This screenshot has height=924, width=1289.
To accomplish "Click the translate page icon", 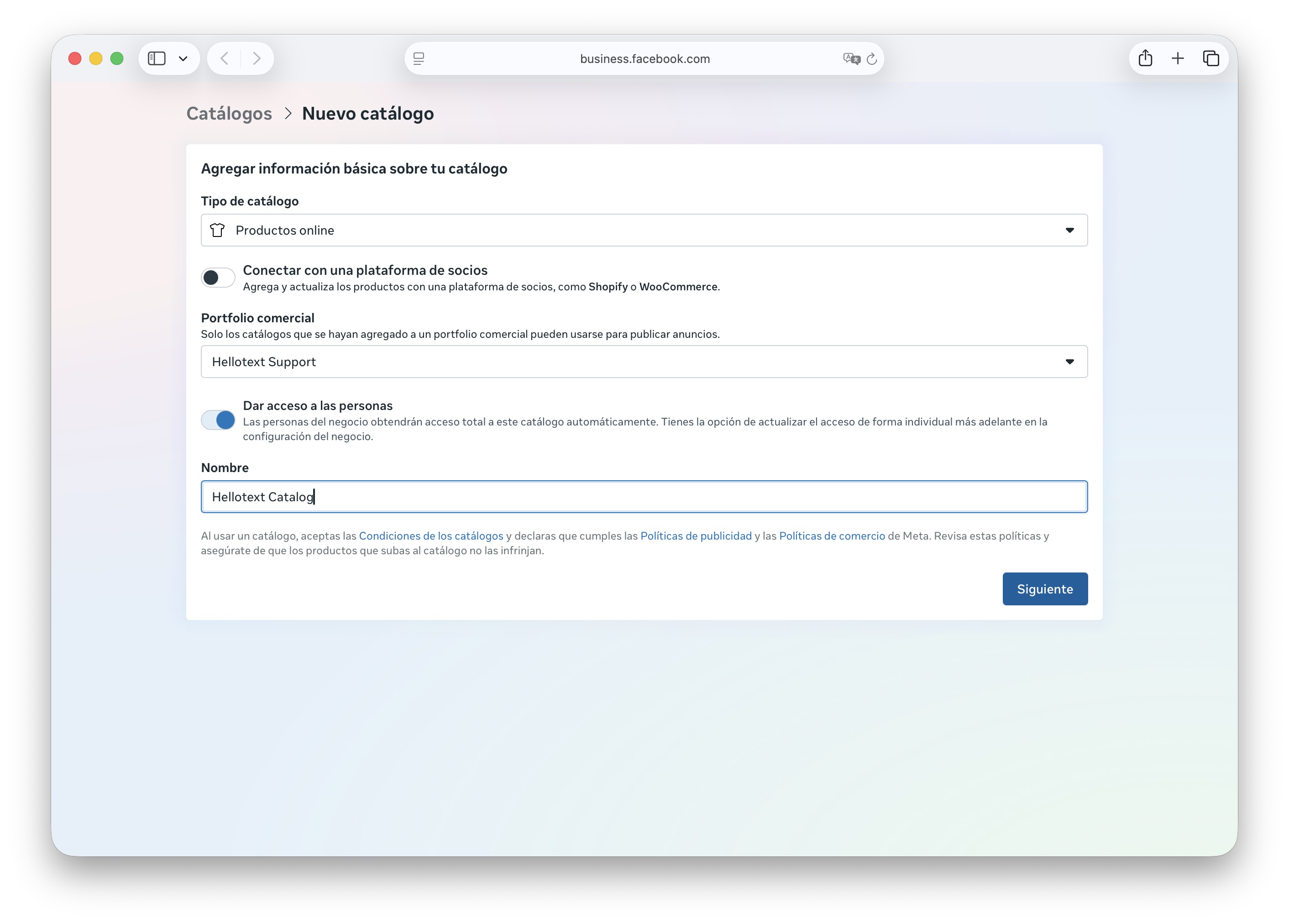I will click(x=851, y=58).
